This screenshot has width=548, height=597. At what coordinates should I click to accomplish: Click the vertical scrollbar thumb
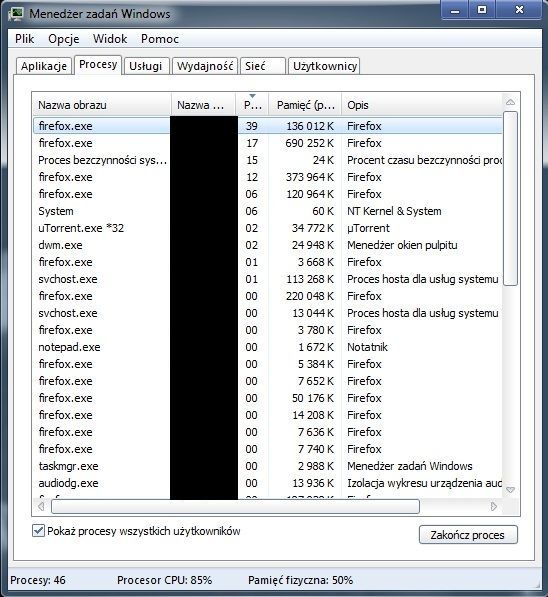tap(510, 198)
